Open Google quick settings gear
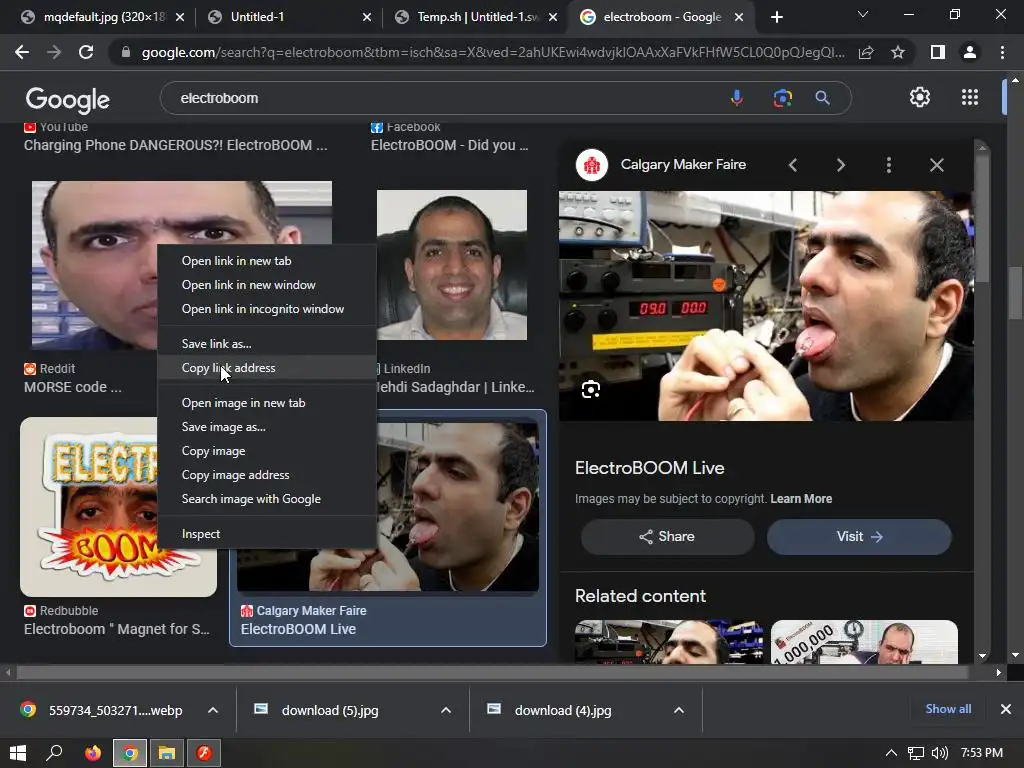The image size is (1024, 768). tap(920, 97)
